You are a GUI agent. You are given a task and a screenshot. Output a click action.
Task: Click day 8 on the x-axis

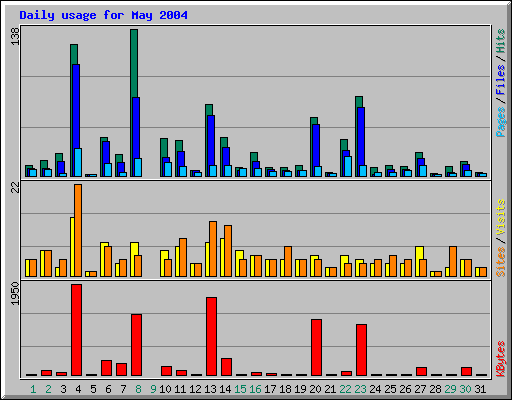pos(138,389)
